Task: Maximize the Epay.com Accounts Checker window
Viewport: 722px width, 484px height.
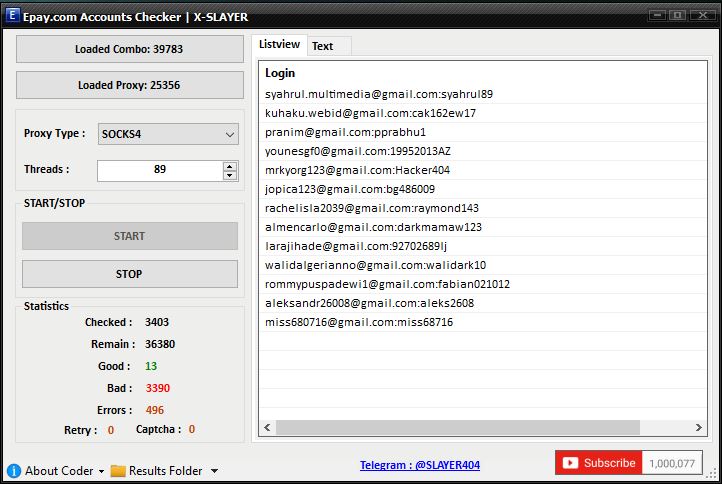Action: coord(677,15)
